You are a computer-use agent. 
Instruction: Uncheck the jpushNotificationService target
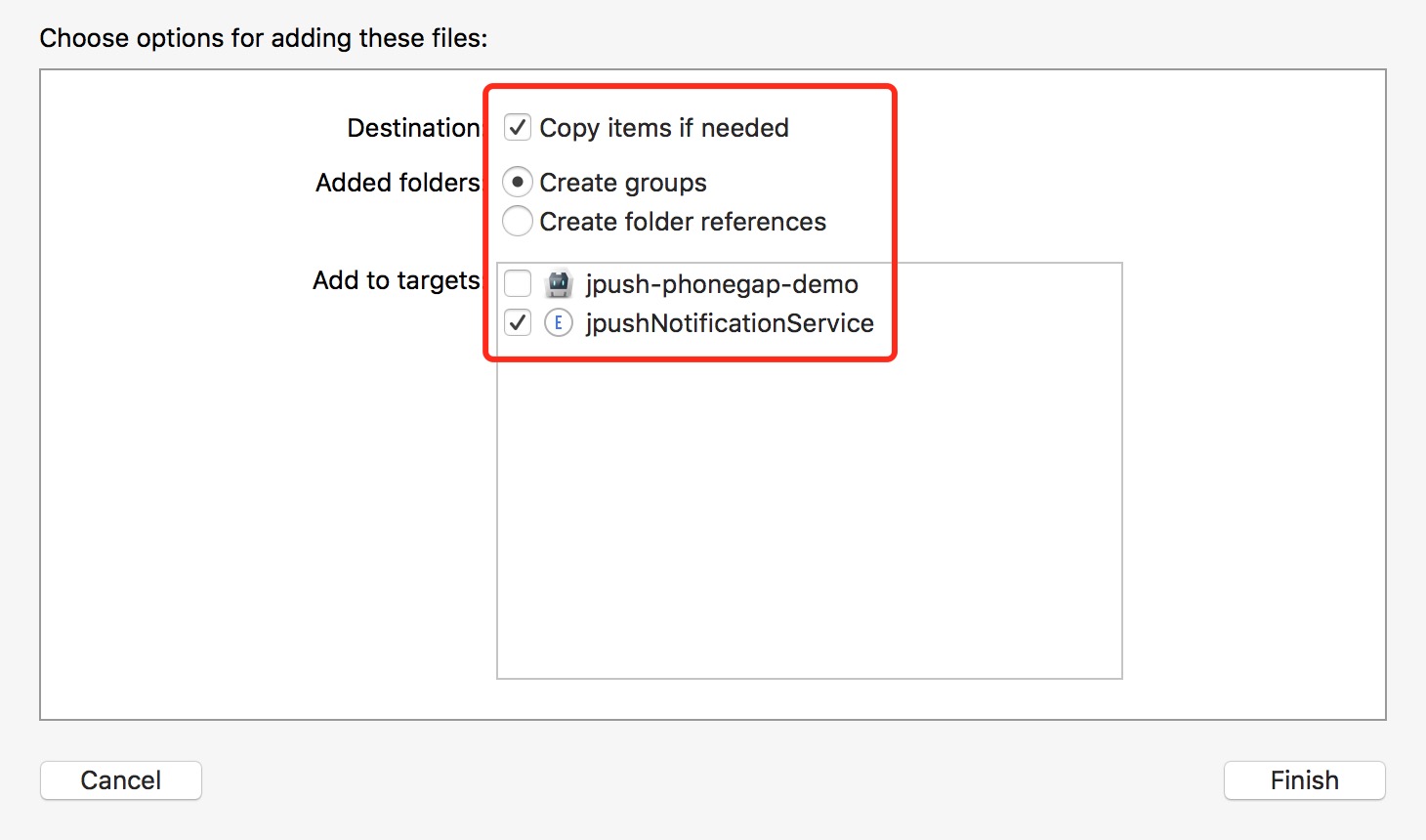[517, 322]
